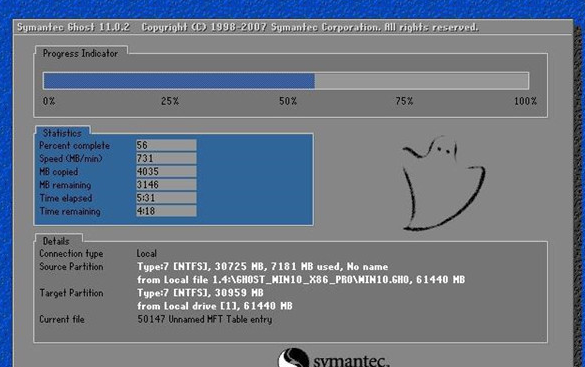The height and width of the screenshot is (367, 585).
Task: Click the 'Source Partition' label
Action: (71, 267)
